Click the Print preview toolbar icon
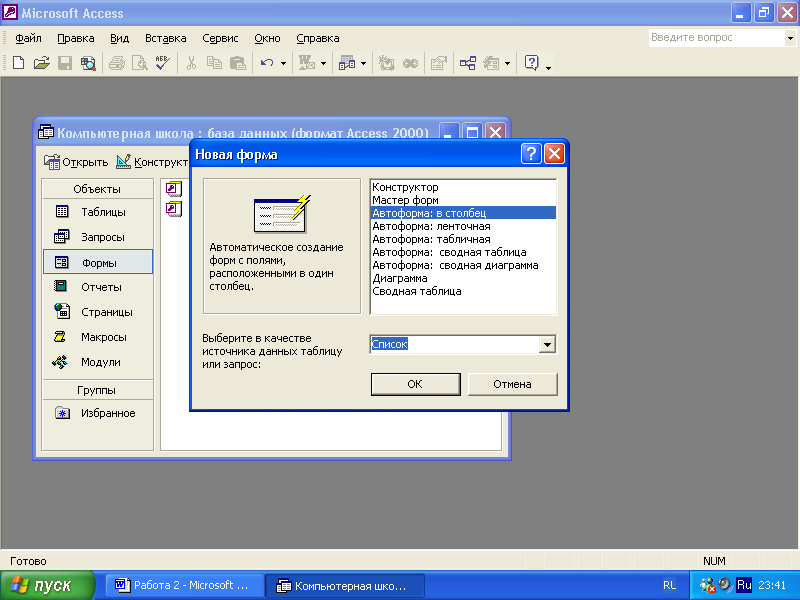Viewport: 800px width, 600px height. pyautogui.click(x=139, y=63)
